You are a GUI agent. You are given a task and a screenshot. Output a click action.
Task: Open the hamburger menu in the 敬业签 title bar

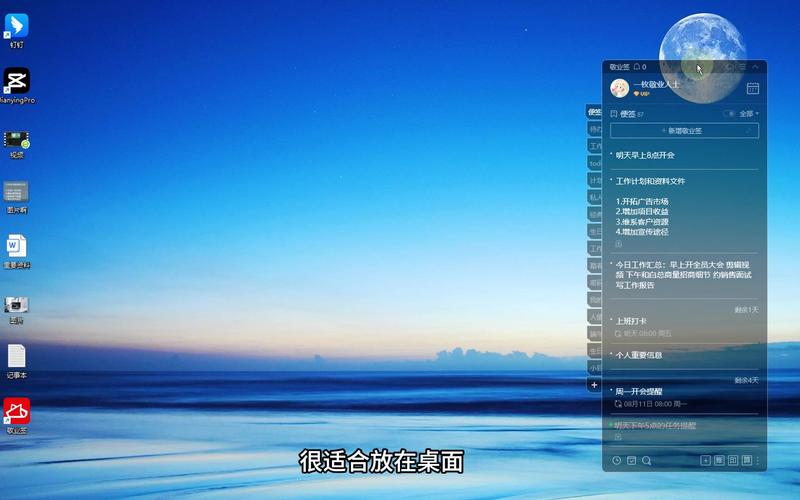coord(742,67)
